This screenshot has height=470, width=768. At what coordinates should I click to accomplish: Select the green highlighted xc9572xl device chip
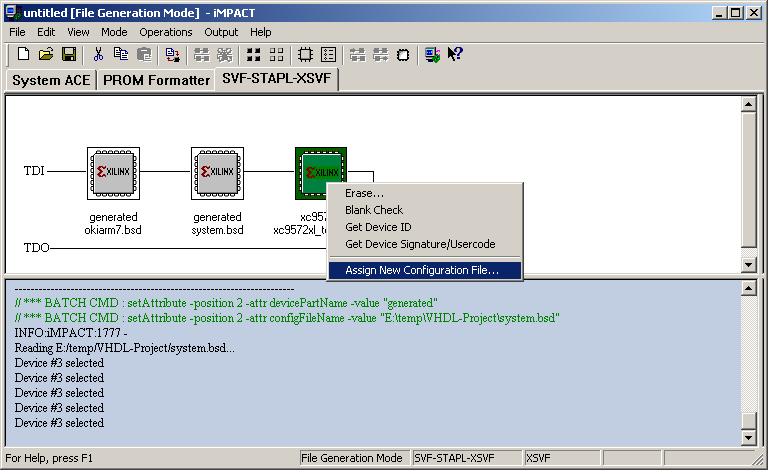click(x=321, y=173)
